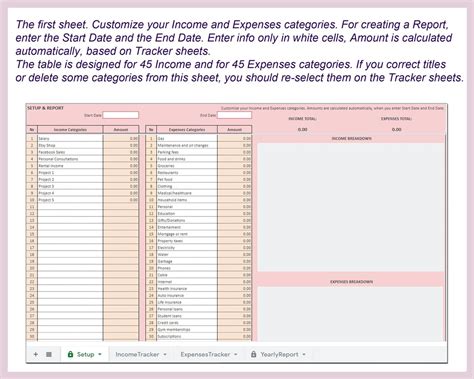Select the Credit cards expense cell
Screen dimensions: 474x379
[x=187, y=323]
